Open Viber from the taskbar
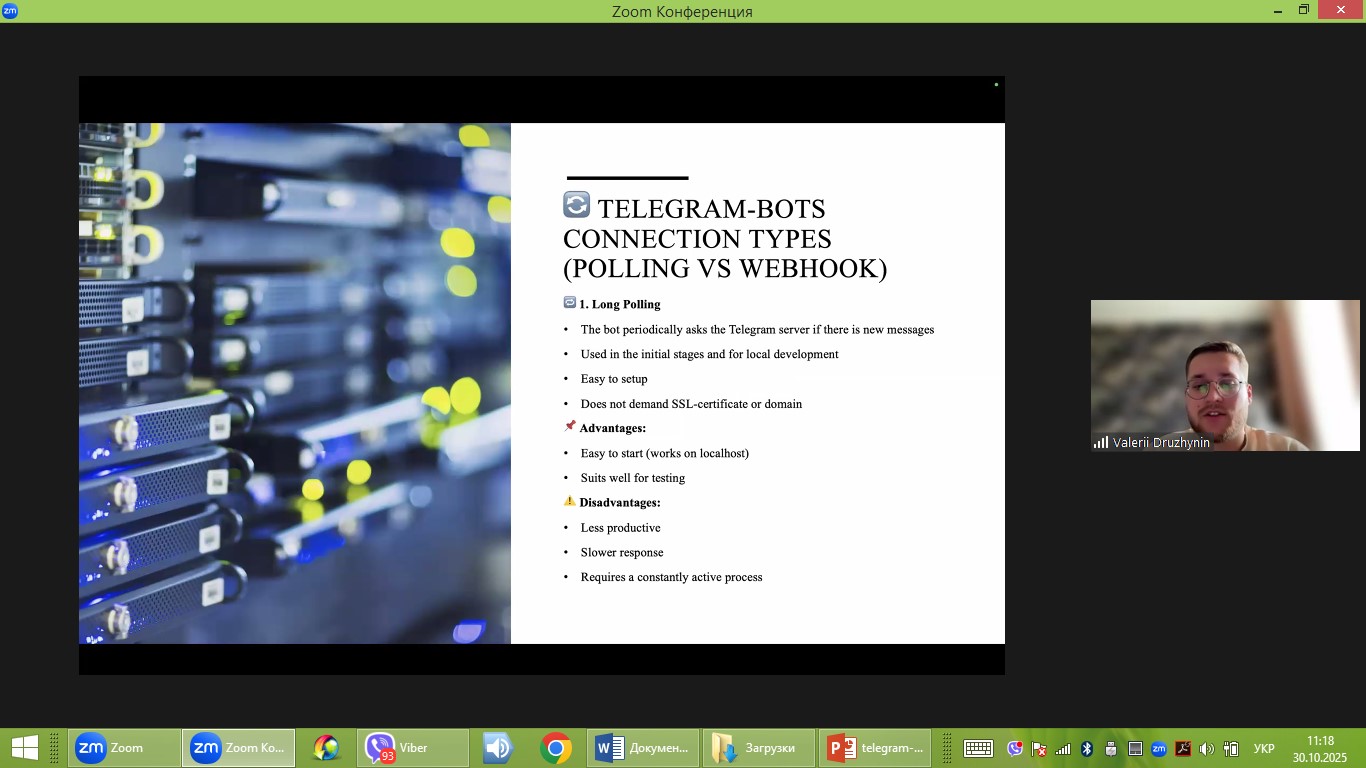Viewport: 1366px width, 768px height. 412,748
